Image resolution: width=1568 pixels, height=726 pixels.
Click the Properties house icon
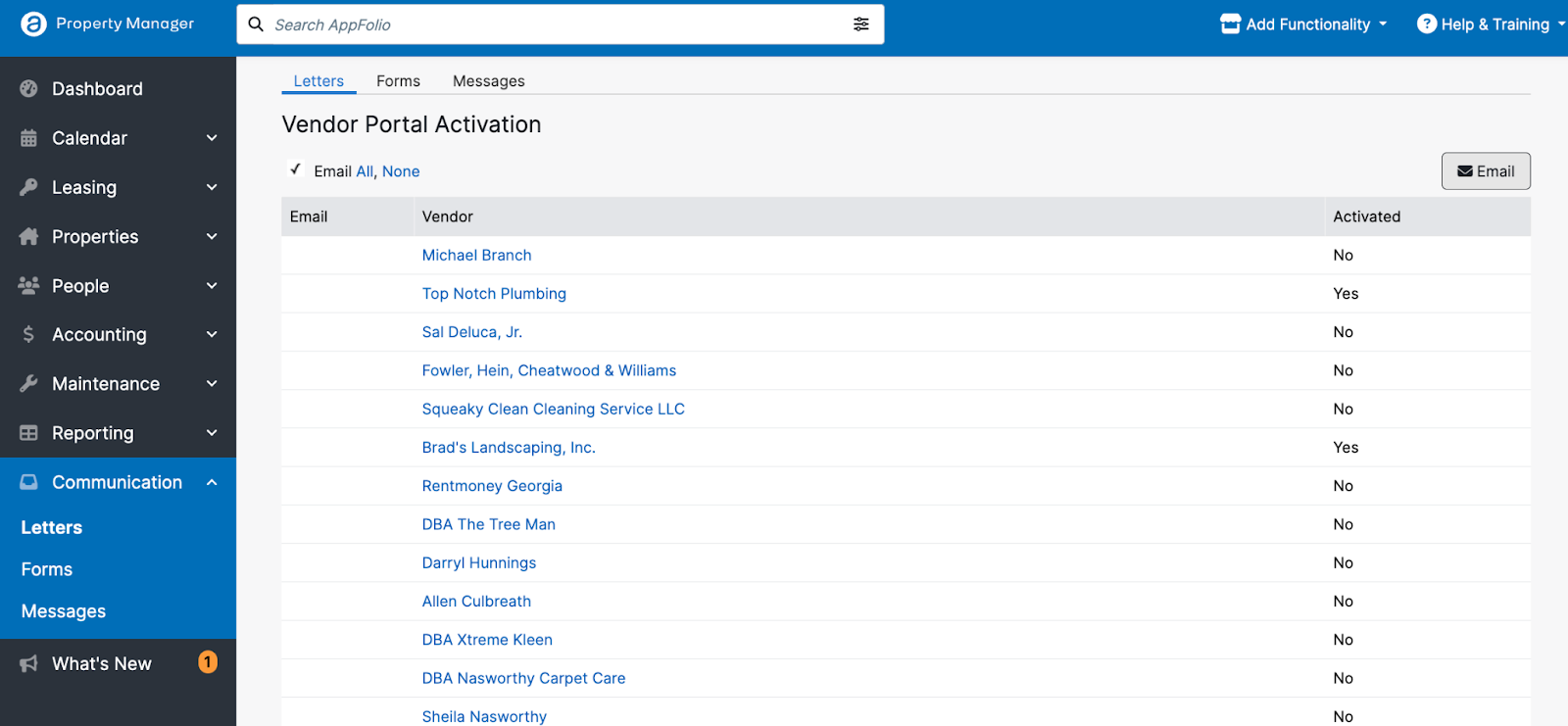[x=28, y=236]
